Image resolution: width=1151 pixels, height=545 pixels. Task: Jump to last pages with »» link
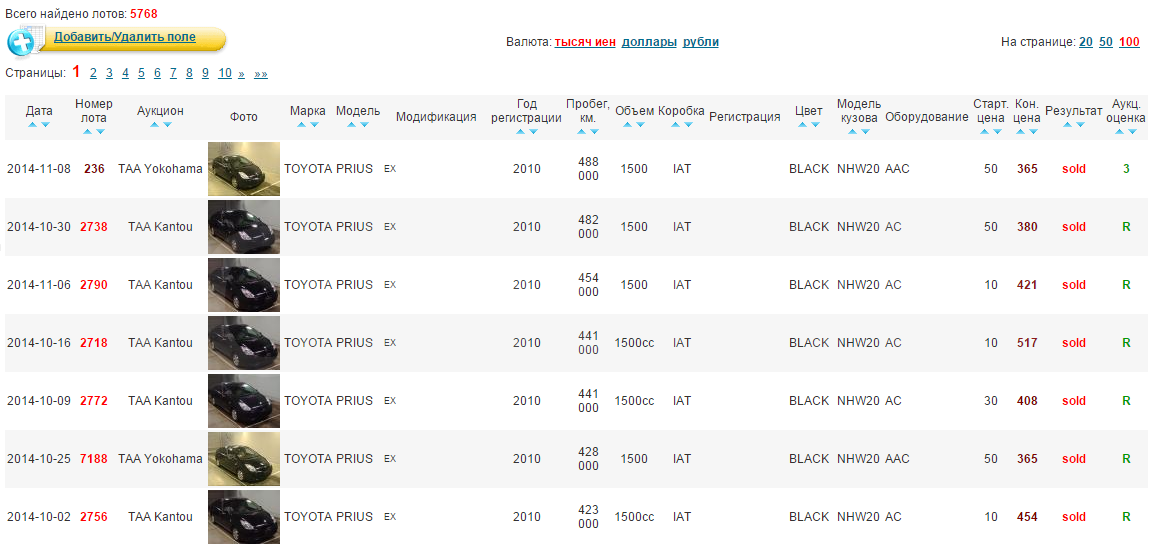pos(261,73)
